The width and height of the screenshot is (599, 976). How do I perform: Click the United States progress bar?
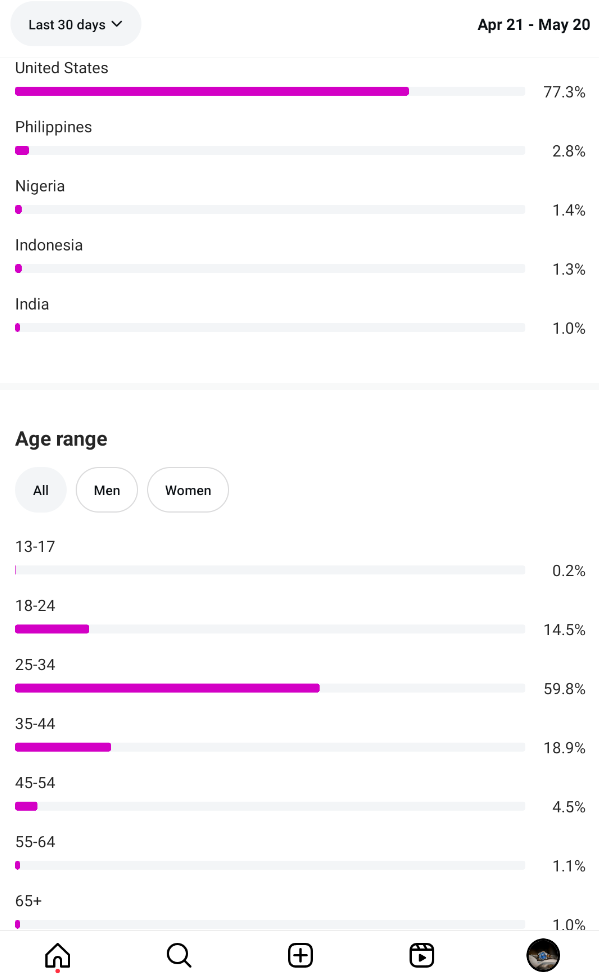coord(270,92)
